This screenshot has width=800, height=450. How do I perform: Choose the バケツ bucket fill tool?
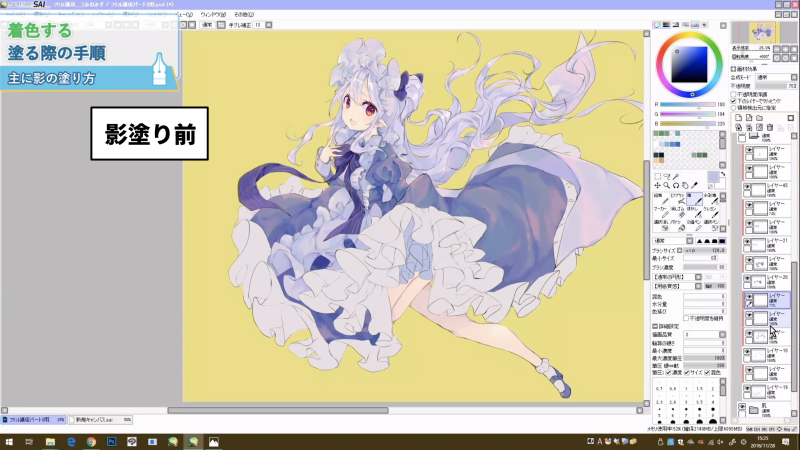[678, 225]
